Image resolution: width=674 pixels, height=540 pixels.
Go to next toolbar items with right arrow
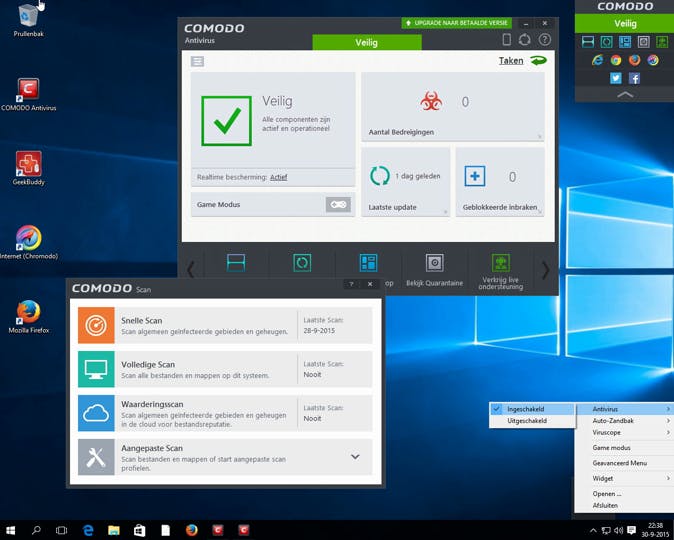click(545, 270)
